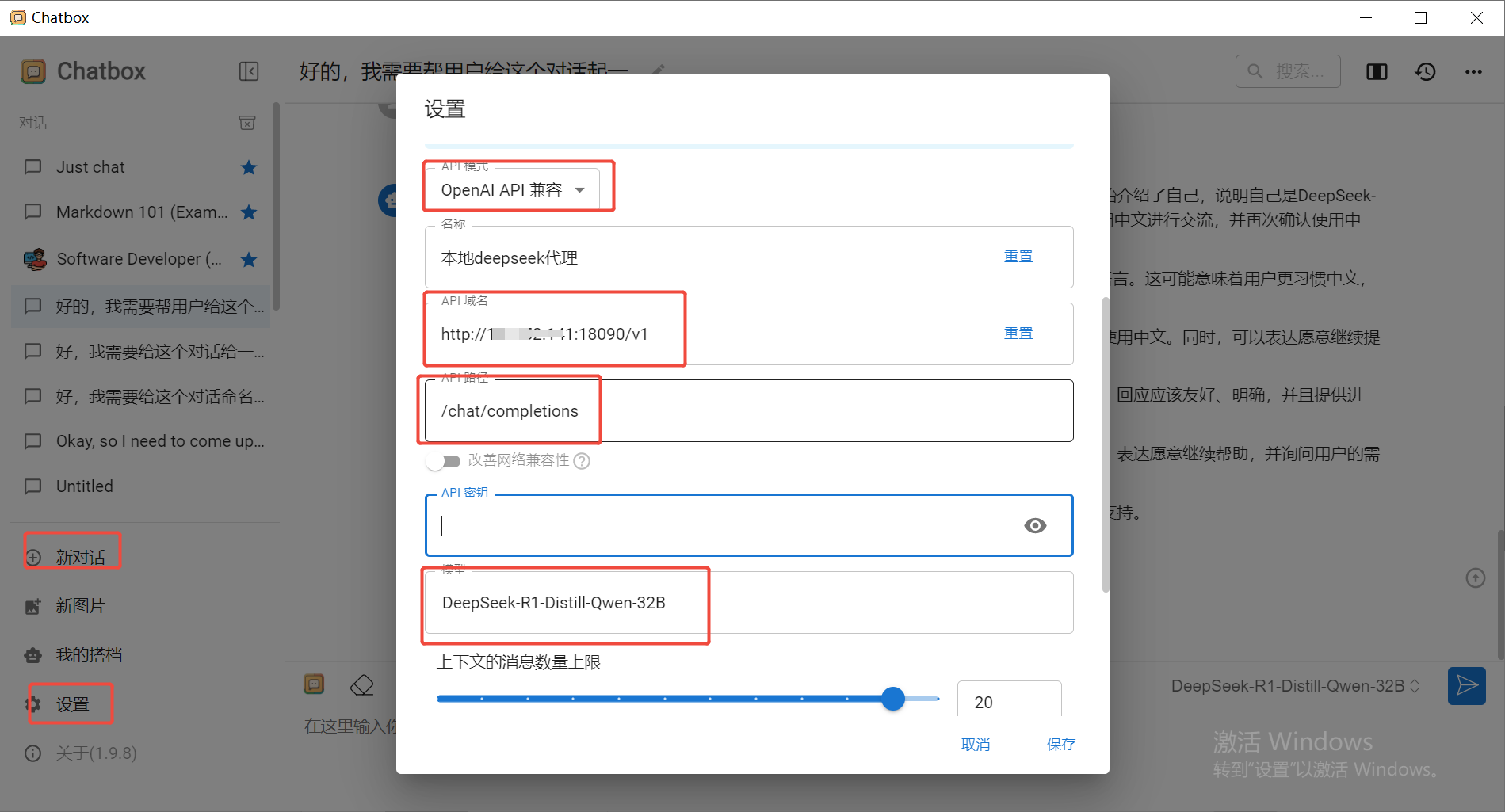Open the API 模式 dropdown (OpenAI API 兼容)
Screen dimensions: 1505x812
click(512, 190)
